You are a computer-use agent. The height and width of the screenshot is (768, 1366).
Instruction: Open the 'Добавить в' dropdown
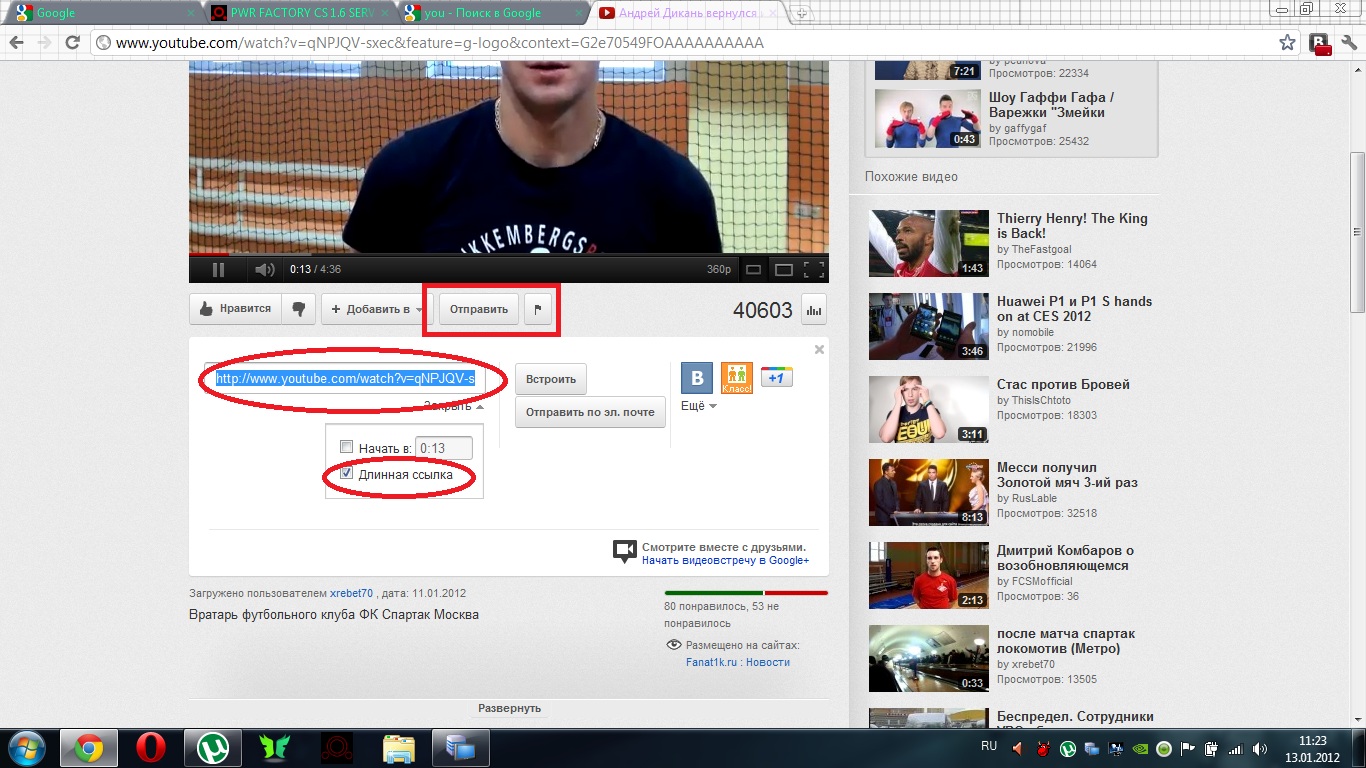coord(376,309)
